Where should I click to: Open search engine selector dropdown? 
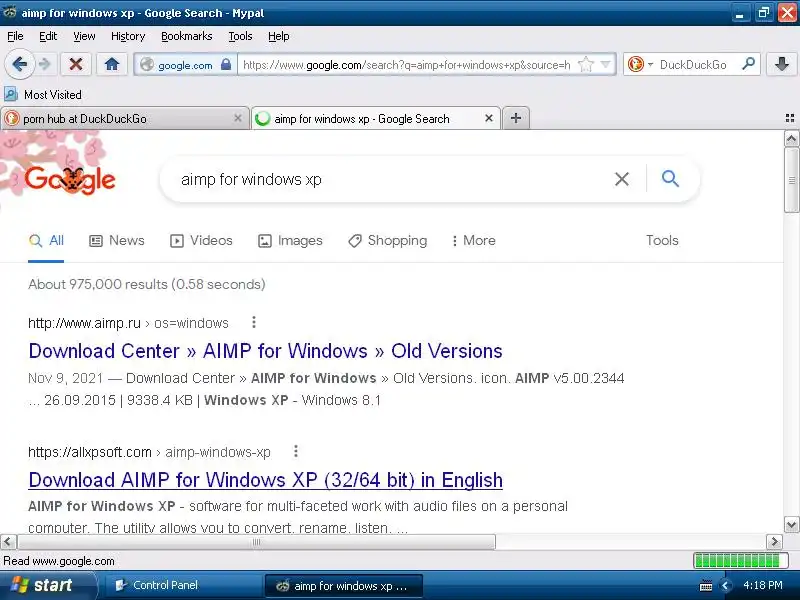pos(650,65)
